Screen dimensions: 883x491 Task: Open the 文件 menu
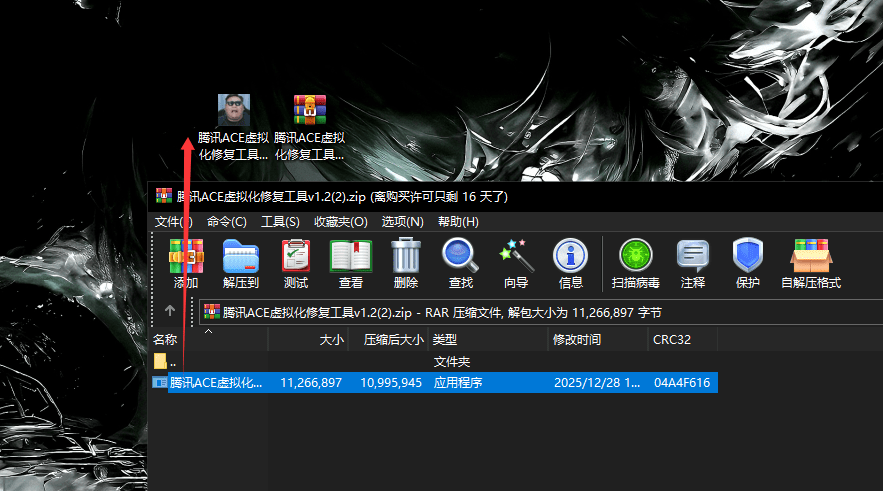pyautogui.click(x=173, y=222)
